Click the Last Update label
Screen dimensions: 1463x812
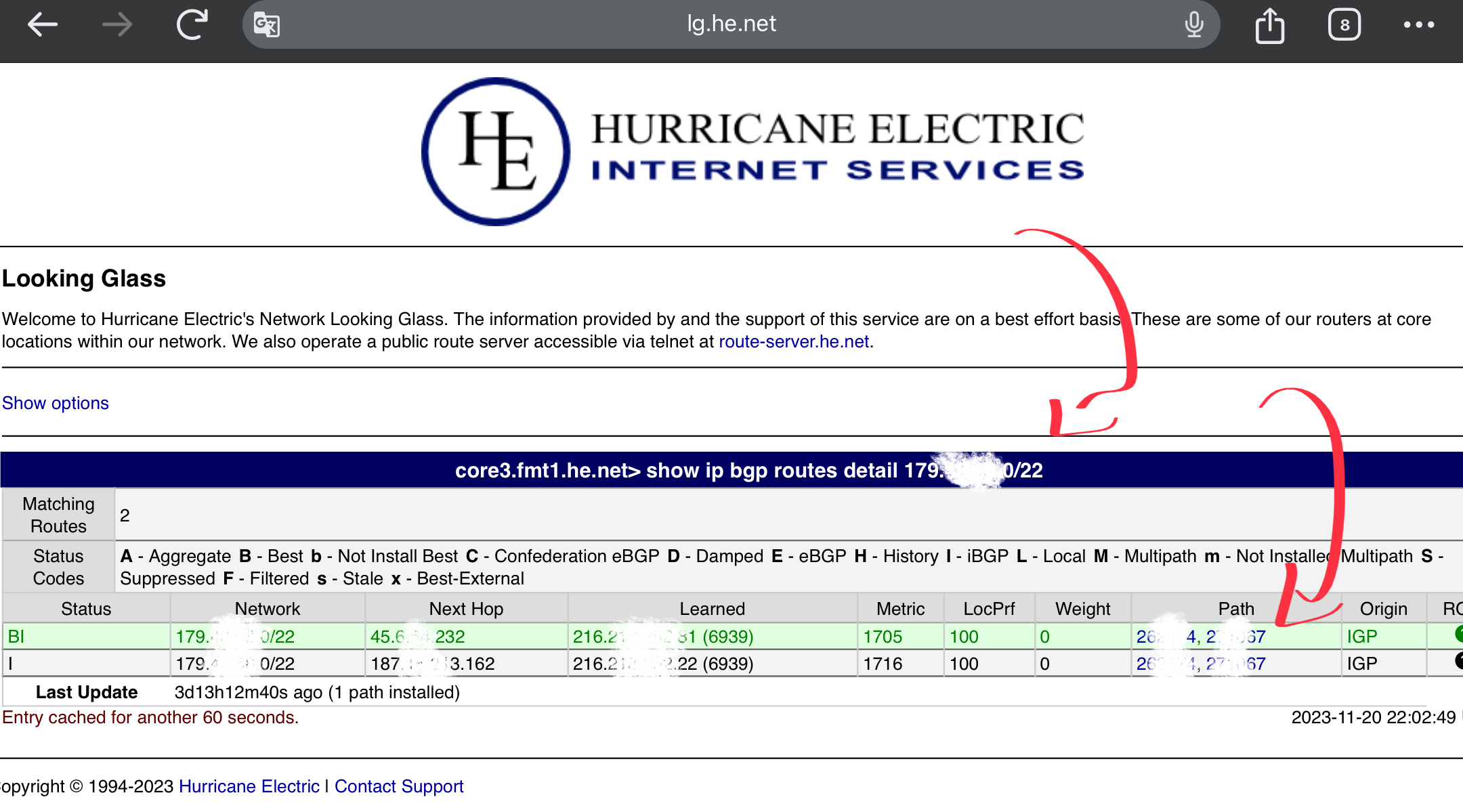(87, 692)
